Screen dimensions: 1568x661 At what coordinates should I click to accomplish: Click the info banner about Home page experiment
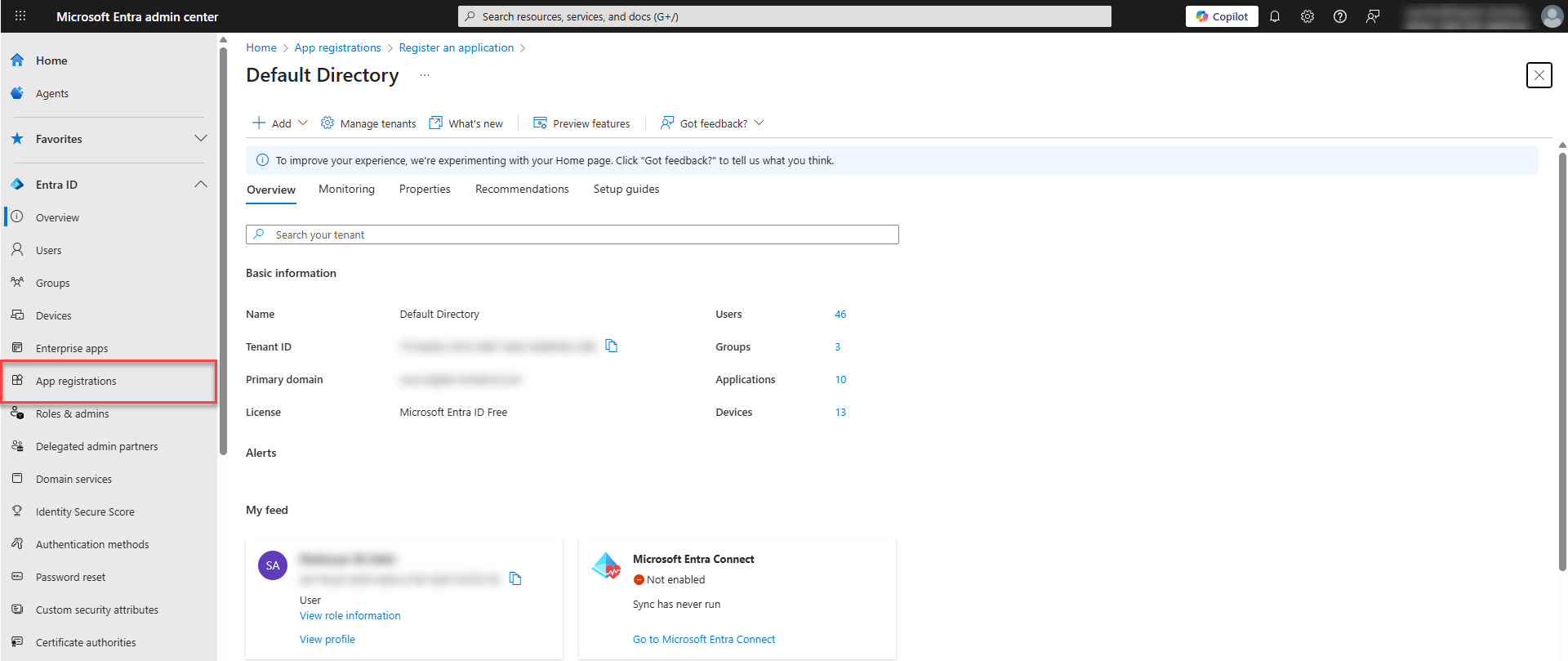(x=892, y=160)
